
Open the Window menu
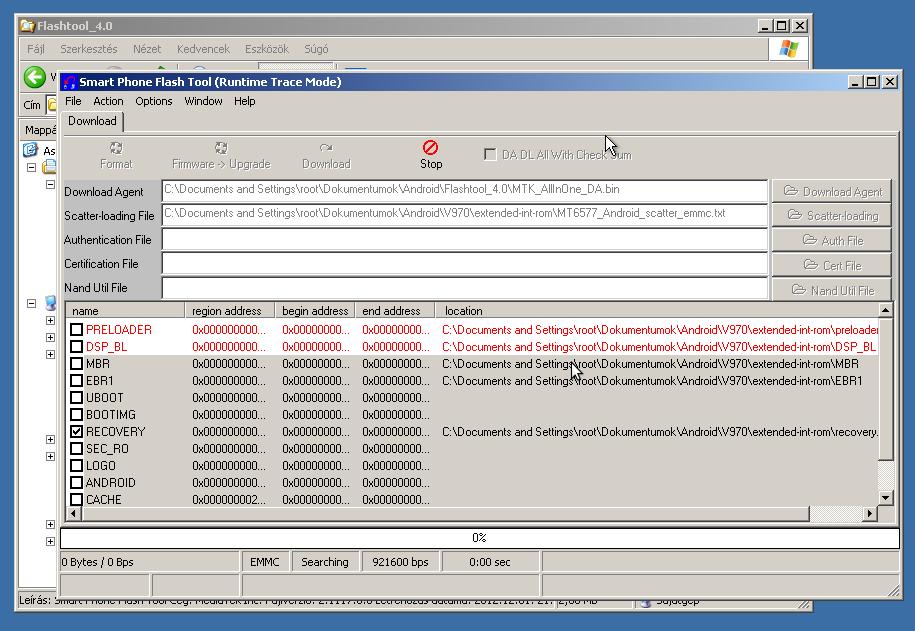pos(203,101)
